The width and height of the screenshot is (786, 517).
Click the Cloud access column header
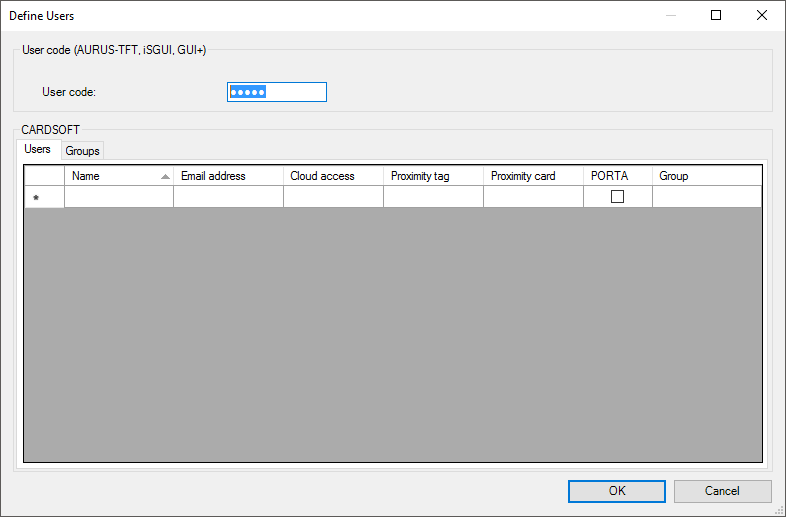tap(333, 176)
